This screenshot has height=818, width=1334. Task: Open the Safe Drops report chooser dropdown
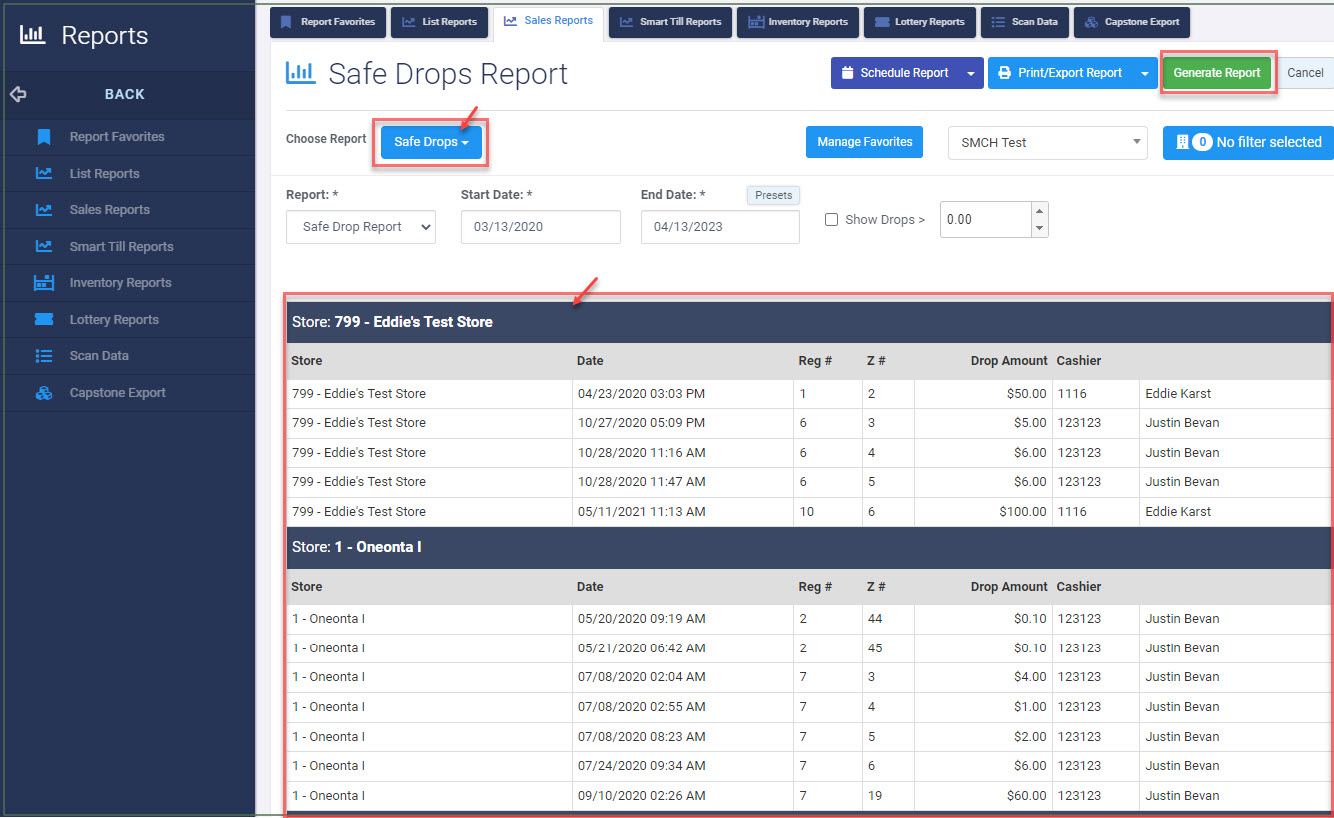point(431,142)
